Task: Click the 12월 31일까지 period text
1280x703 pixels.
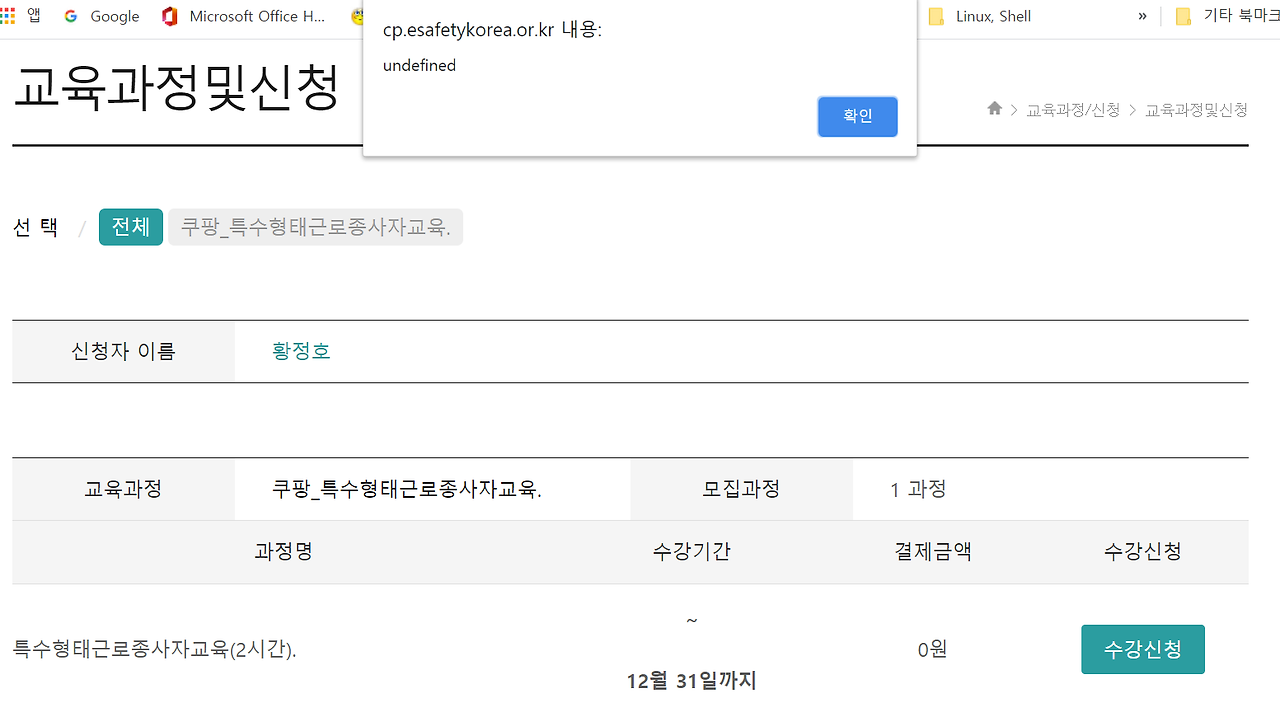Action: tap(691, 681)
